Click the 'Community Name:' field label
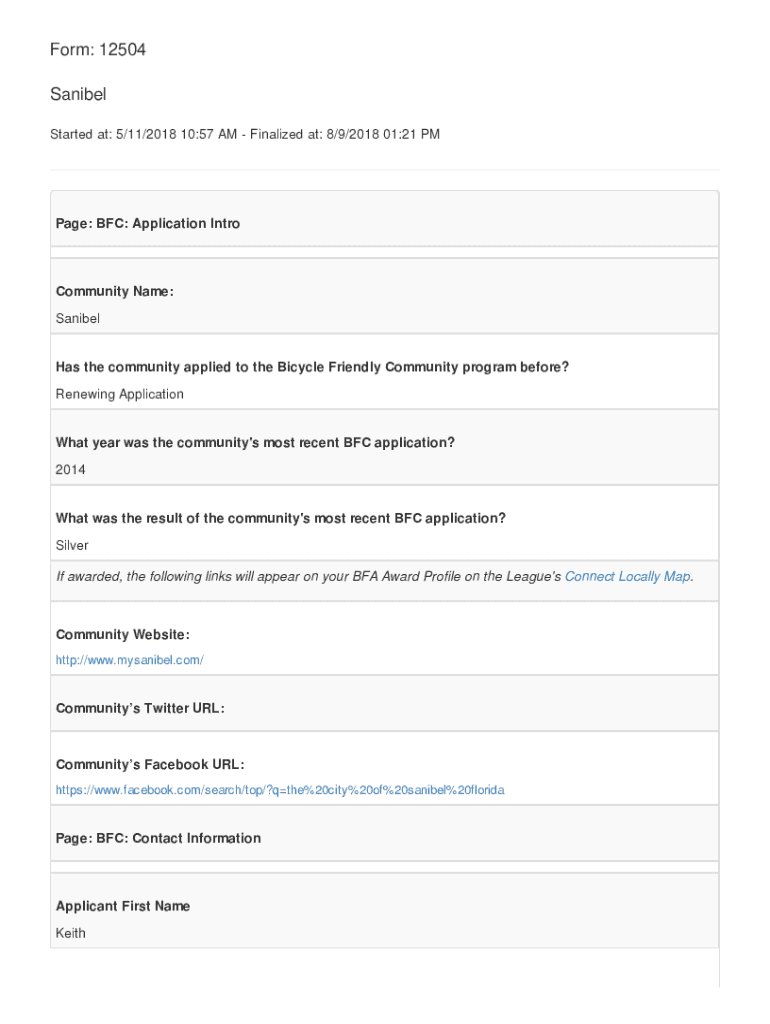This screenshot has height=1024, width=770. tap(115, 291)
